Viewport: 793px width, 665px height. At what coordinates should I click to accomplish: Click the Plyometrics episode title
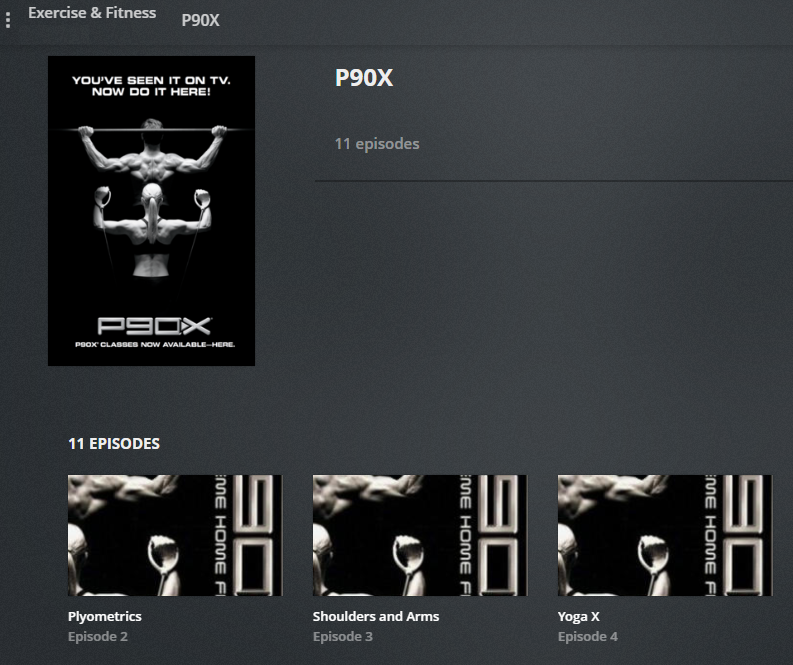click(x=105, y=616)
